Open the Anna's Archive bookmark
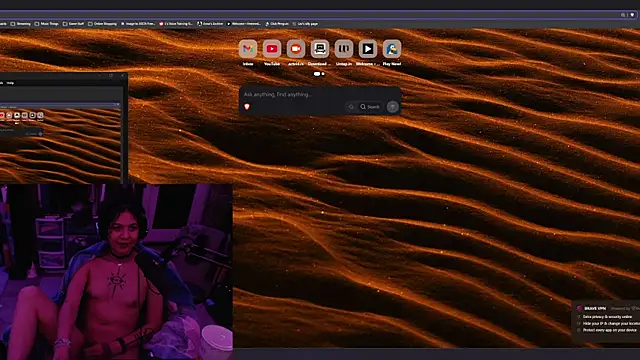 pos(210,24)
